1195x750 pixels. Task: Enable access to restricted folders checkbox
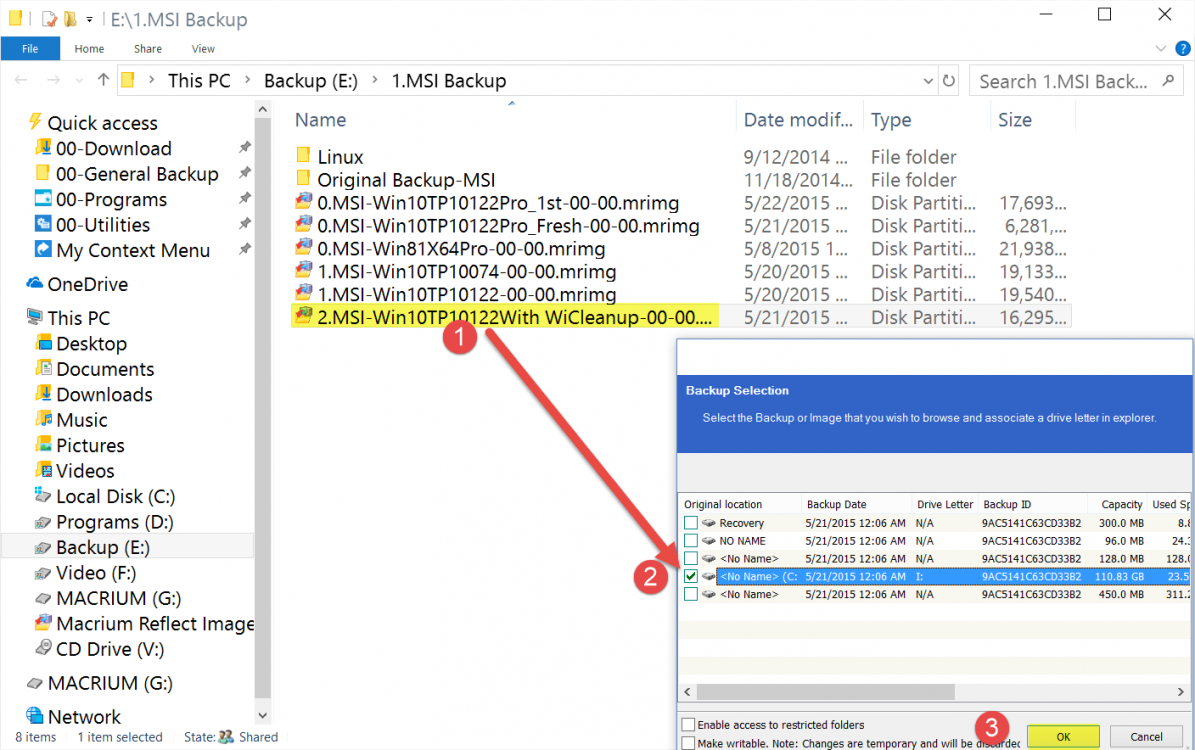pyautogui.click(x=688, y=725)
